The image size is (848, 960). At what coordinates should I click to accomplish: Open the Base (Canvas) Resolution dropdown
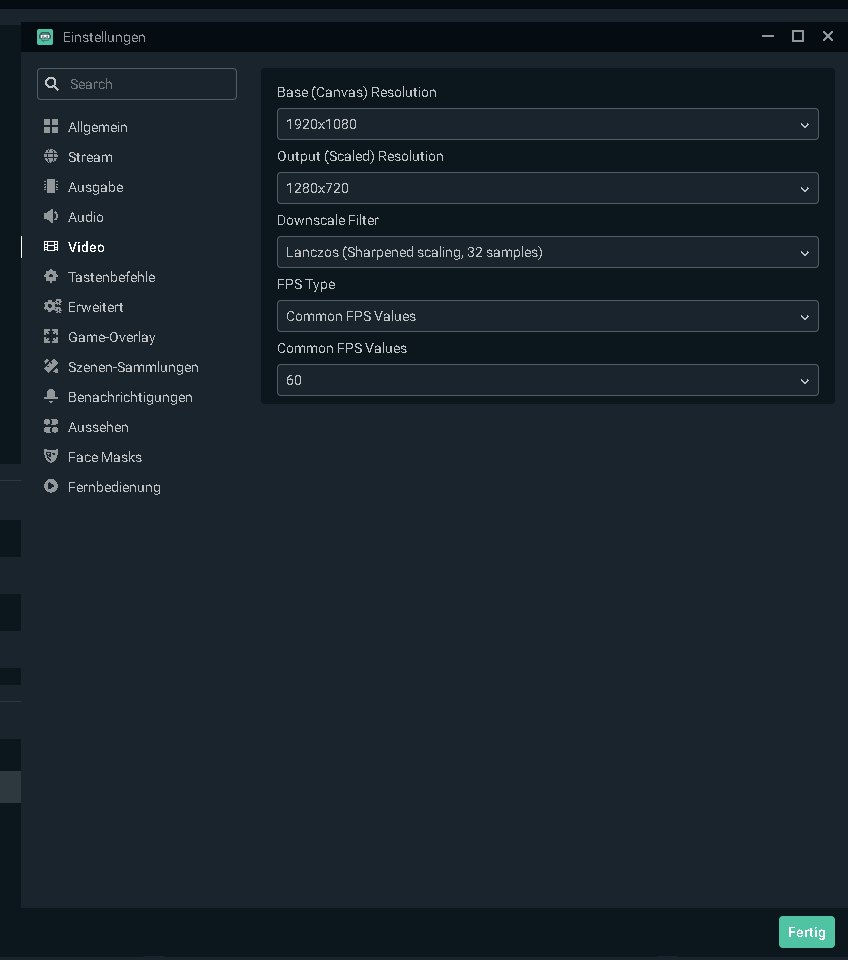click(x=547, y=124)
